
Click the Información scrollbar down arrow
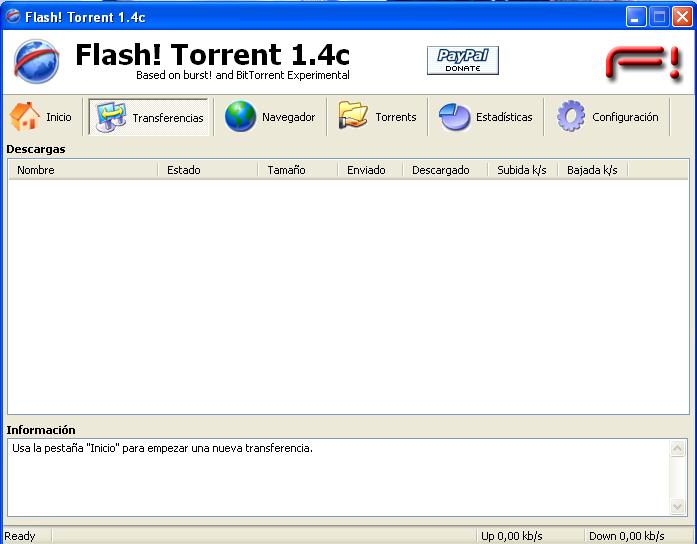coord(677,506)
